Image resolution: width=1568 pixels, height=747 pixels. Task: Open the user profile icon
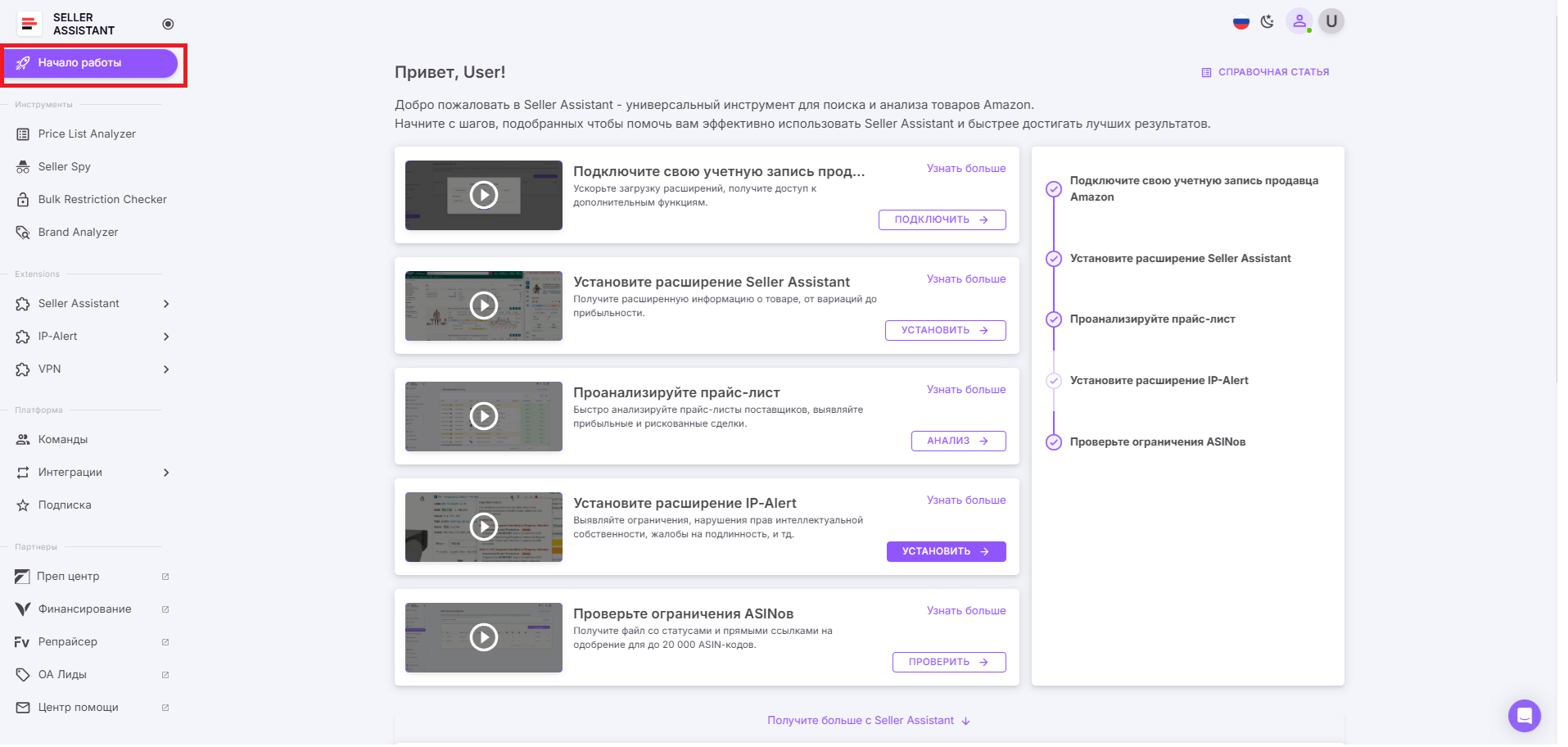pos(1299,21)
